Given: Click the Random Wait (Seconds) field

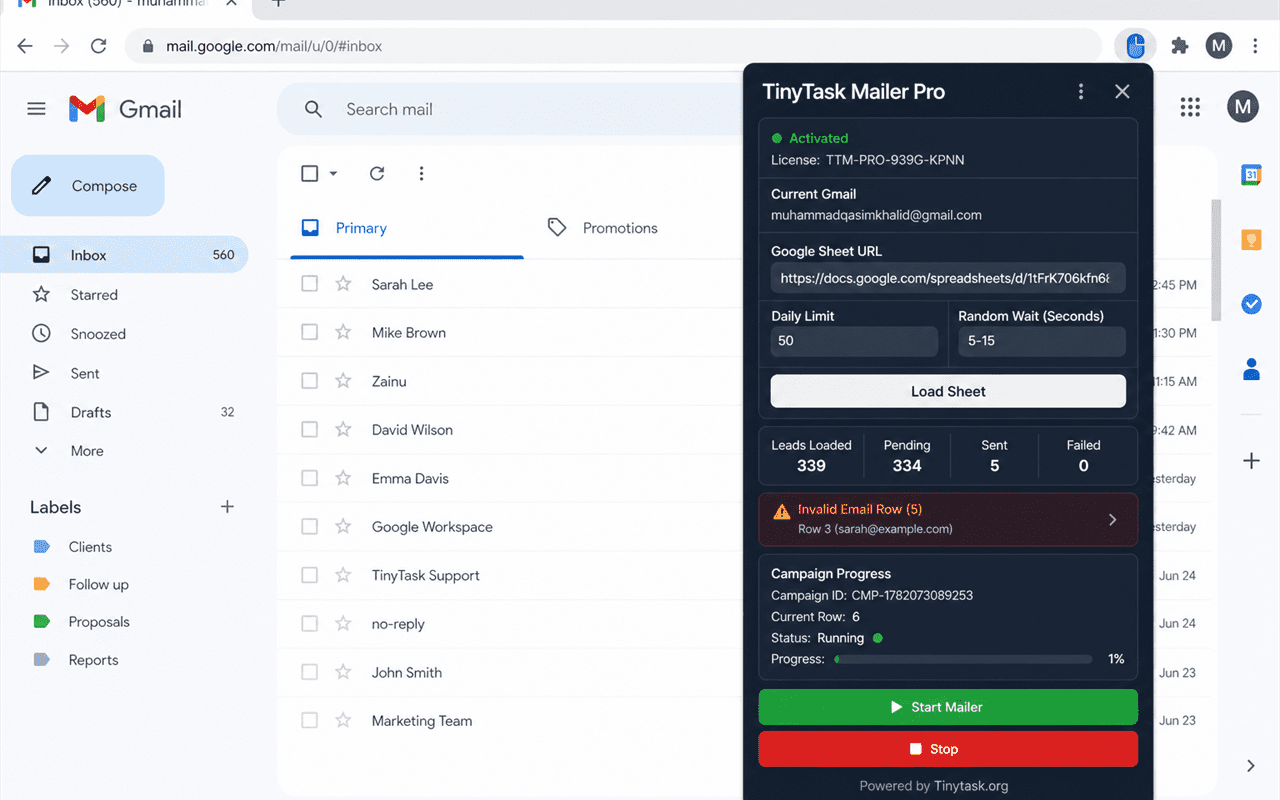Looking at the screenshot, I should pos(1042,341).
